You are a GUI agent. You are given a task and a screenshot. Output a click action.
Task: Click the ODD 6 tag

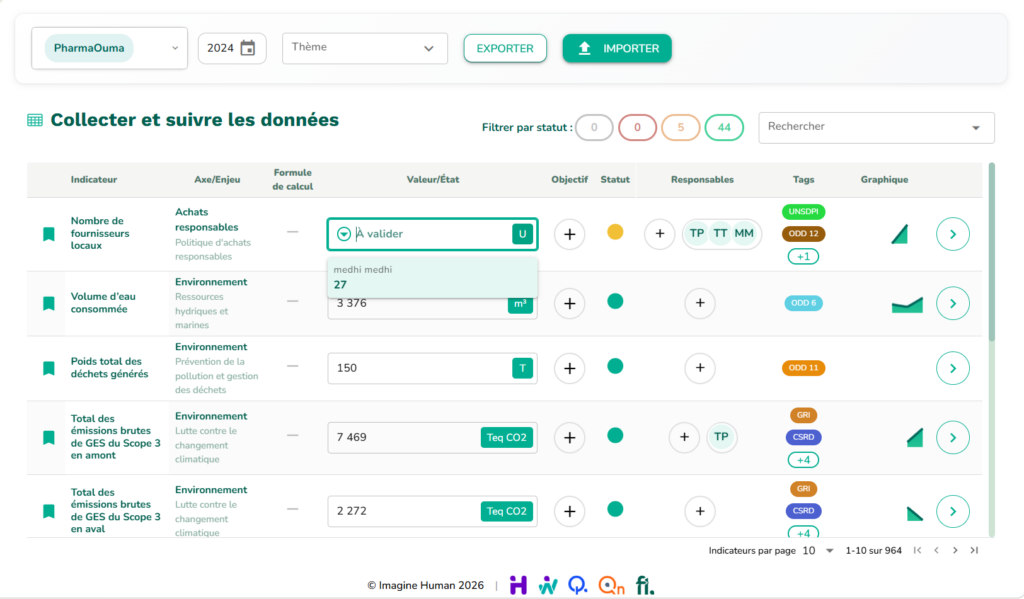[803, 303]
